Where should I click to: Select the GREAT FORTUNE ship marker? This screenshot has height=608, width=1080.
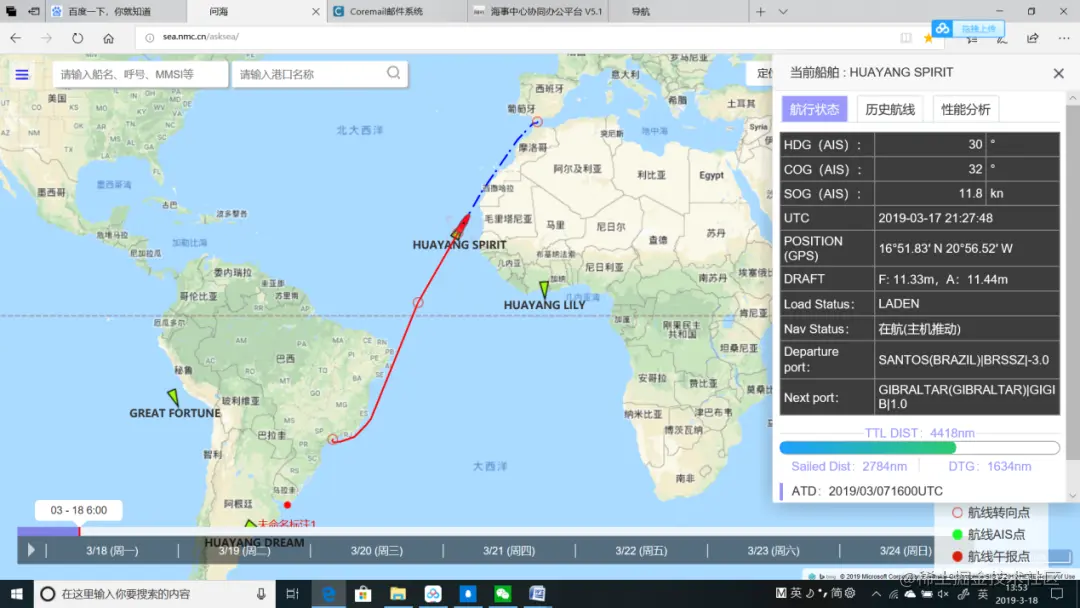click(x=173, y=397)
